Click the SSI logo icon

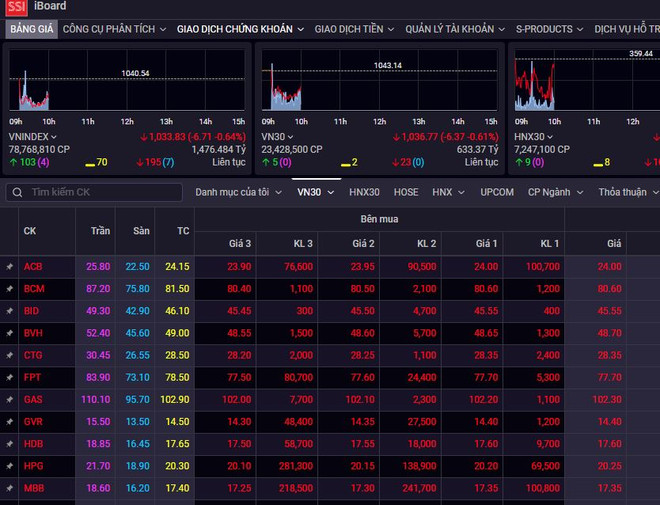pos(16,7)
